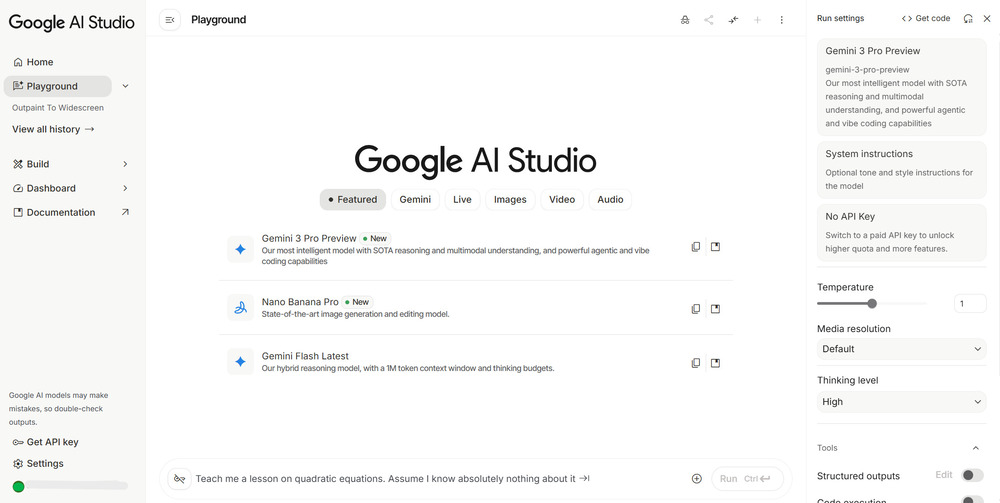Open Gemini Flash Latest details icon

click(x=716, y=363)
